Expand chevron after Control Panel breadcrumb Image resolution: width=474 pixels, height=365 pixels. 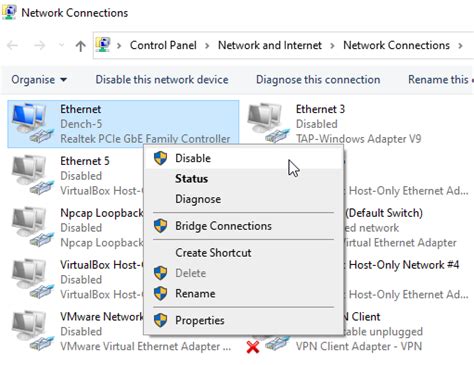pyautogui.click(x=207, y=46)
